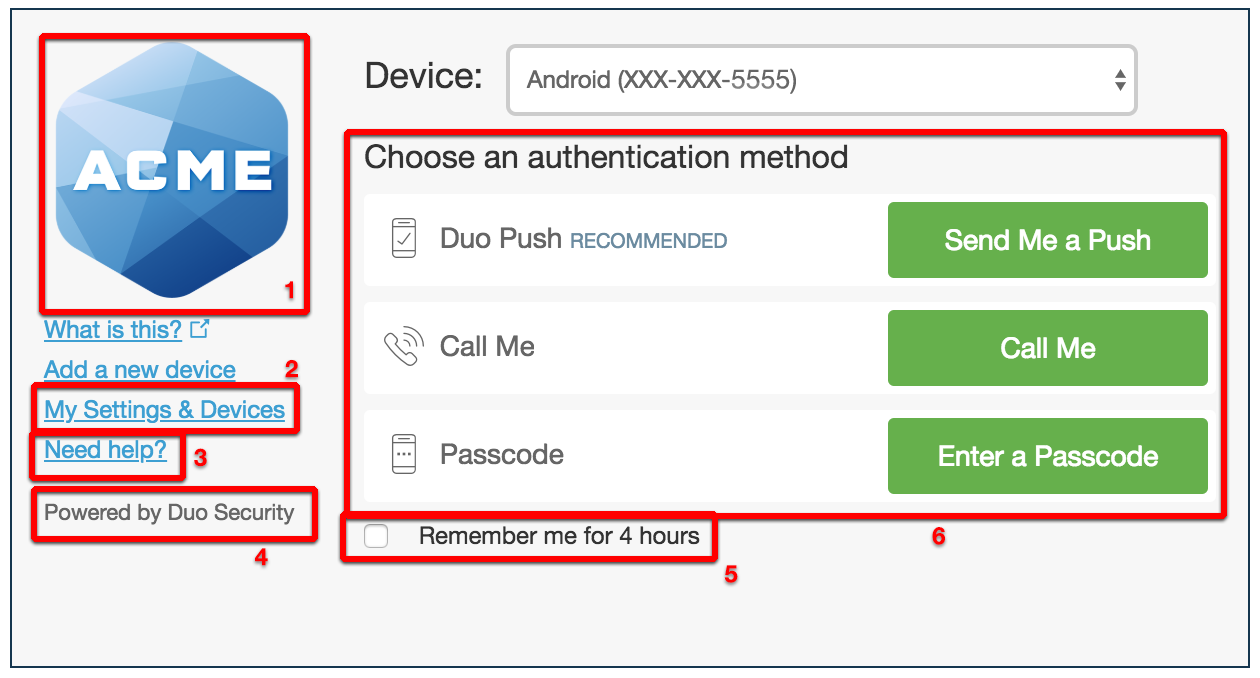Click the external link icon beside What is this?
1260x678 pixels.
tap(199, 326)
